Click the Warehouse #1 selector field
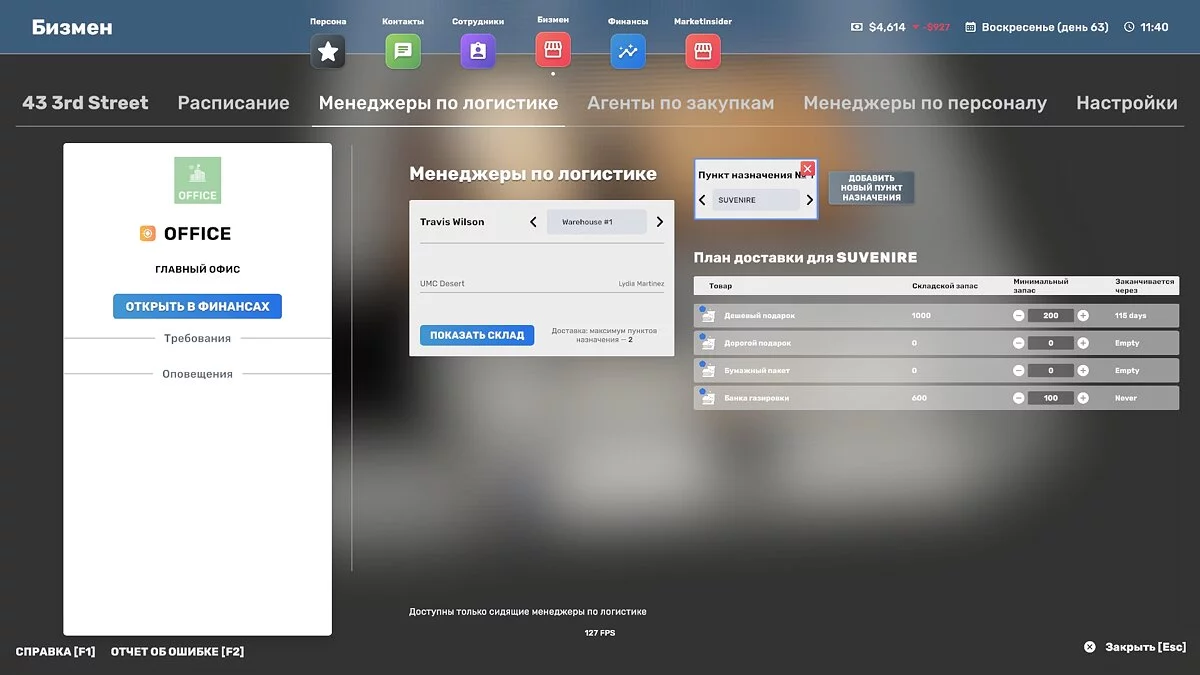This screenshot has height=675, width=1200. (x=597, y=222)
